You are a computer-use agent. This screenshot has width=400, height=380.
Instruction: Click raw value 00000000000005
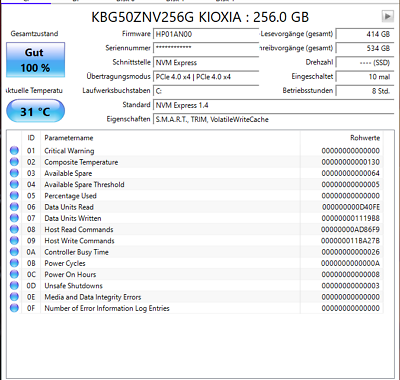351,184
